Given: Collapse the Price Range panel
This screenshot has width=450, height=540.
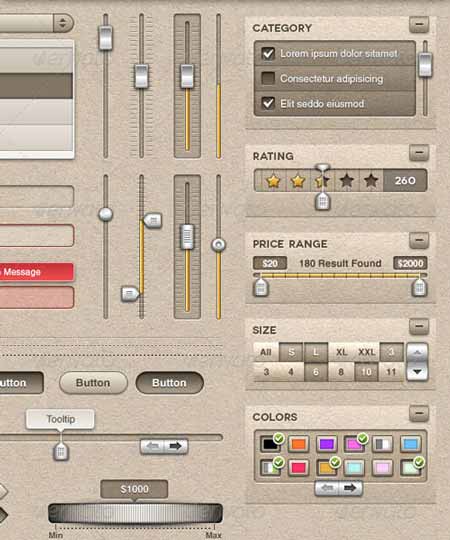Looking at the screenshot, I should click(419, 240).
